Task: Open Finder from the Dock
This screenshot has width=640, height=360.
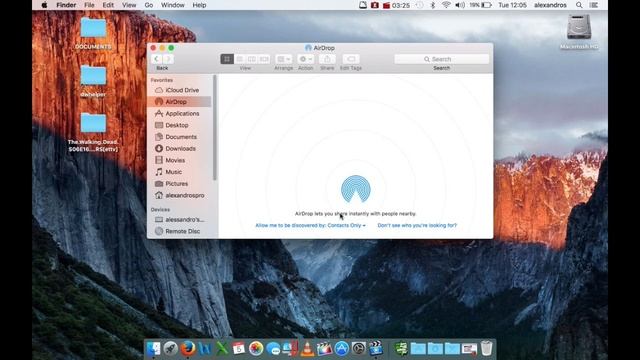Action: coord(153,349)
